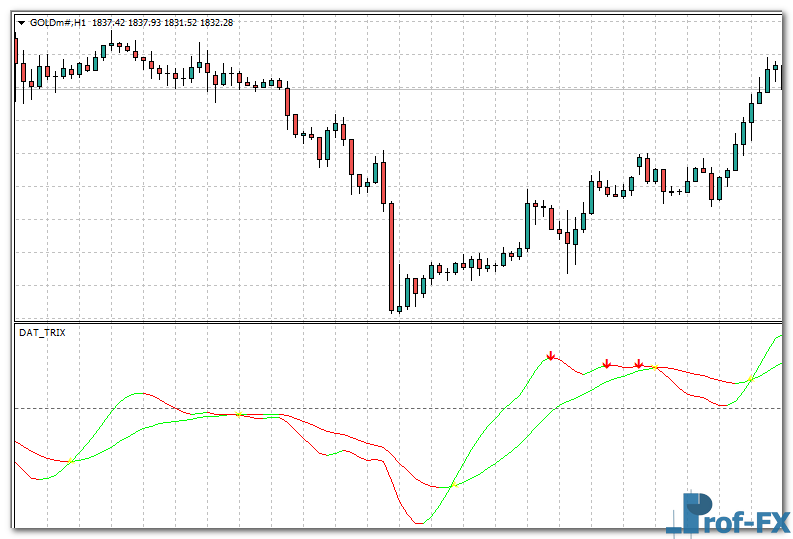Open chart menu via triangle beside GOLDm#
793x539 pixels.
click(21, 22)
